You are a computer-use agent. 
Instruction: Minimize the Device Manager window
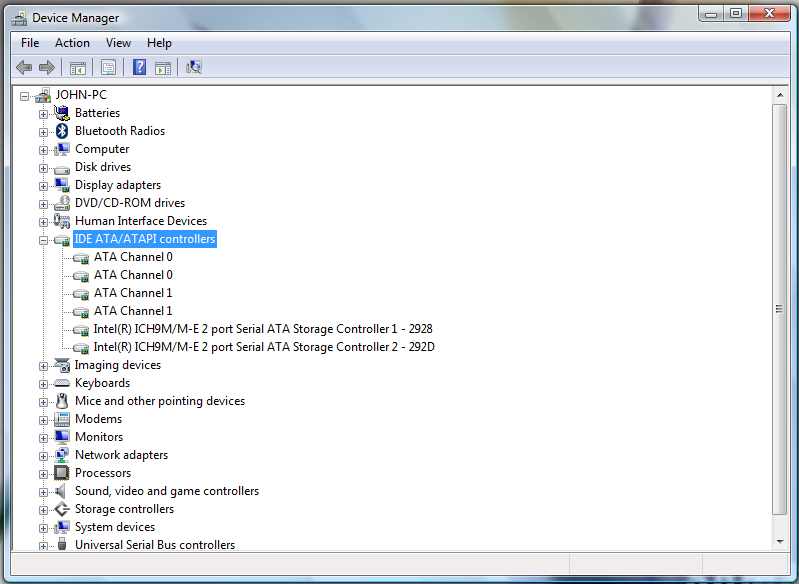coord(712,13)
